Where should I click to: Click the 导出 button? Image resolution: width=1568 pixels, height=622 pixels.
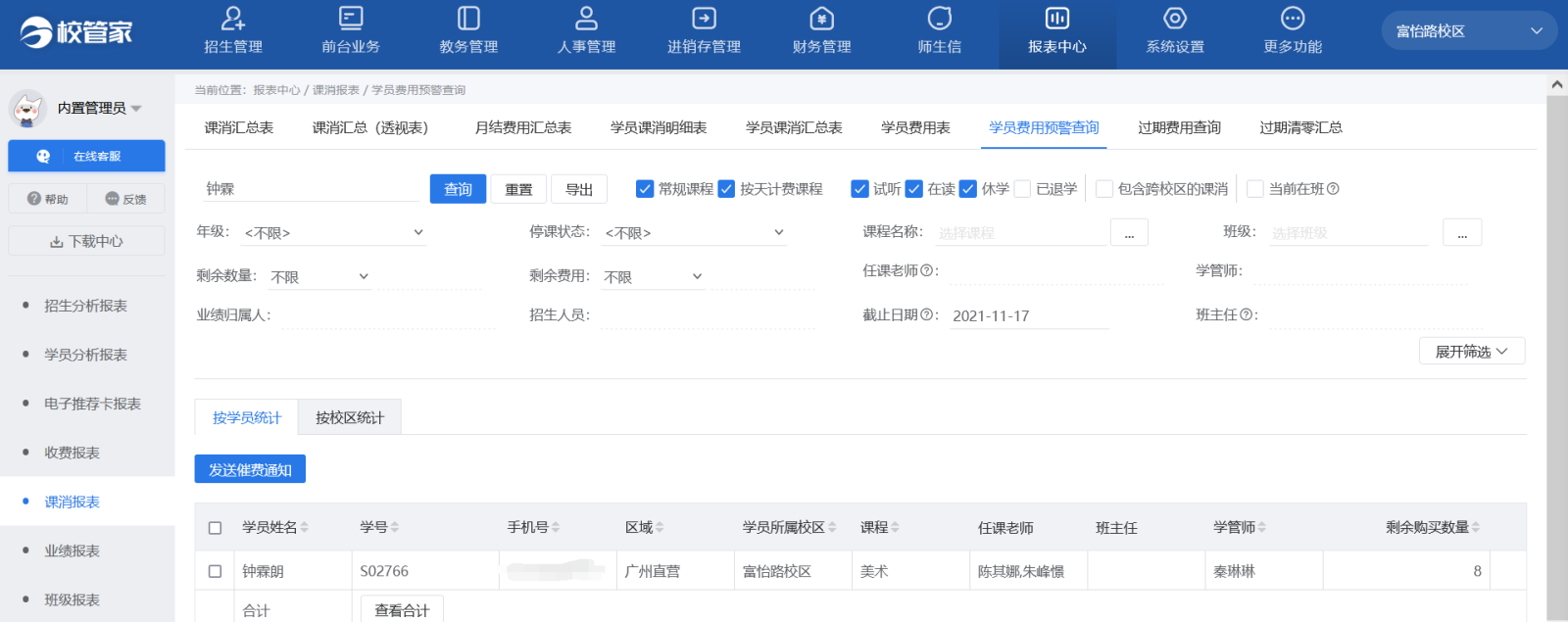tap(579, 189)
